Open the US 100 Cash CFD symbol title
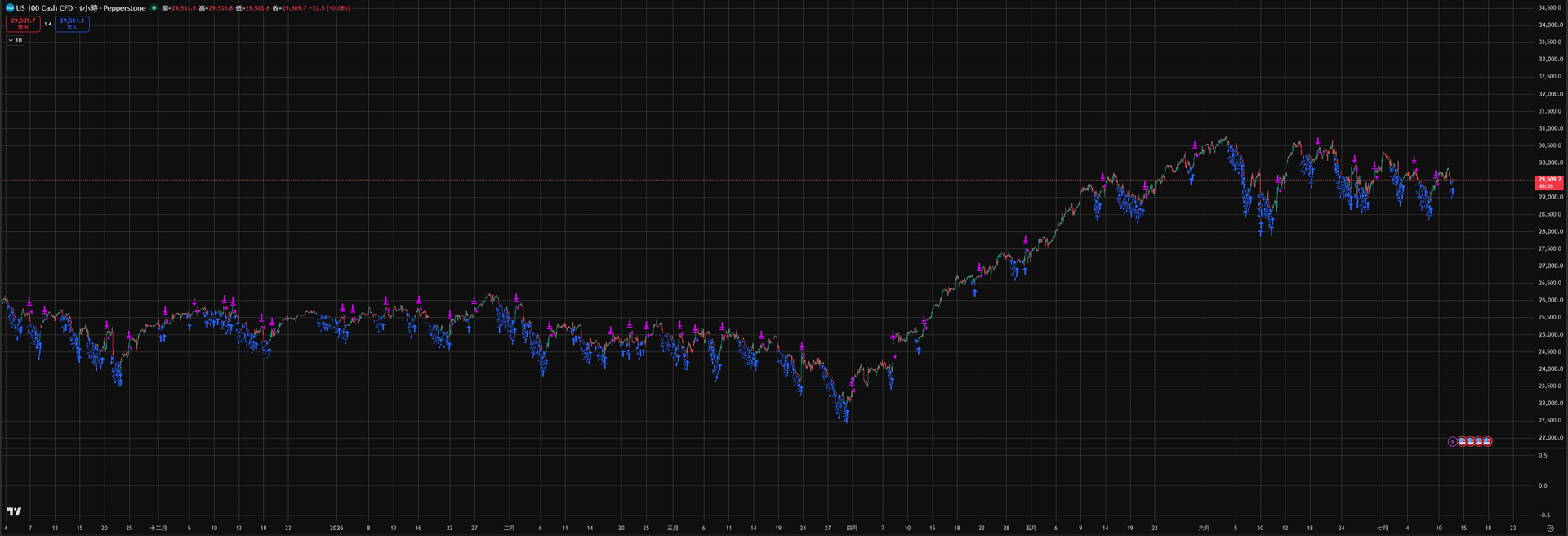The image size is (1568, 536). 81,8
